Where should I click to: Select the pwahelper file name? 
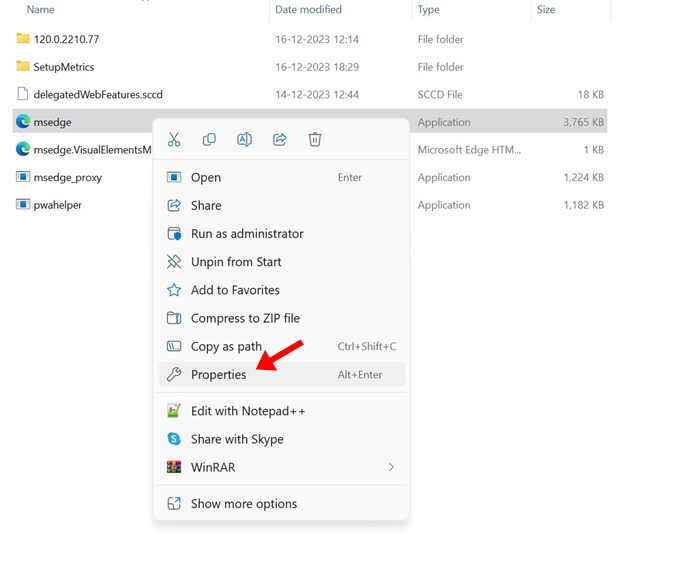(x=58, y=205)
